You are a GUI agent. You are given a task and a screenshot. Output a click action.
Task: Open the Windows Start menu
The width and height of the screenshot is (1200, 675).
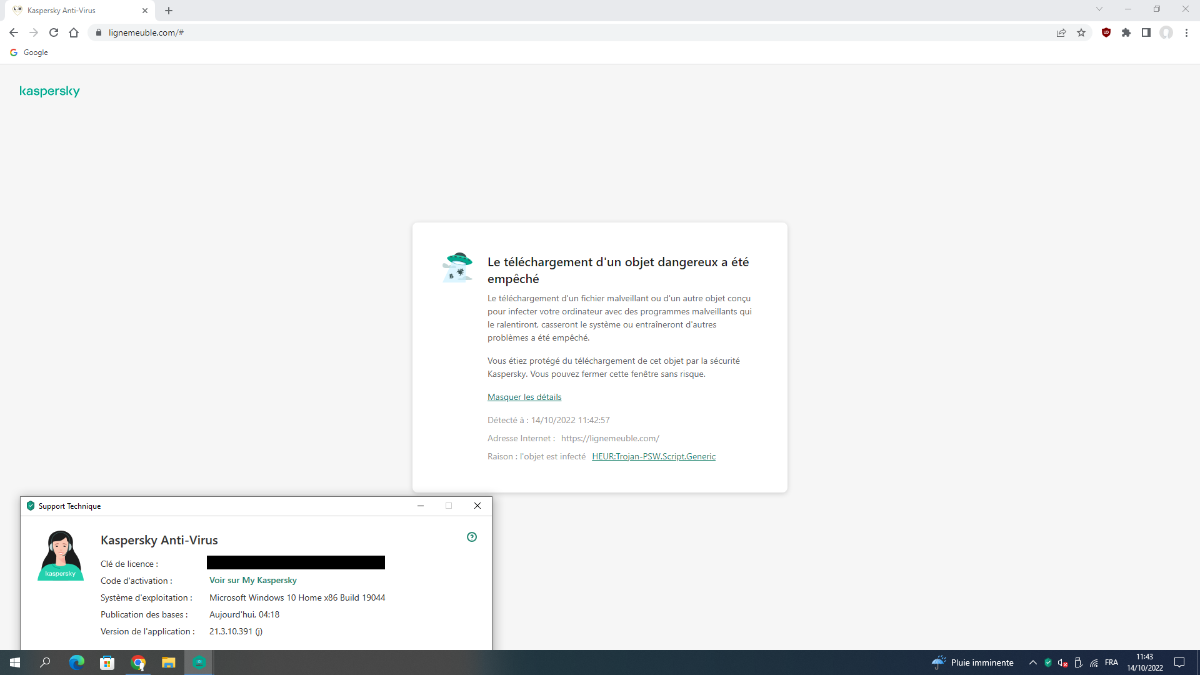tap(15, 662)
